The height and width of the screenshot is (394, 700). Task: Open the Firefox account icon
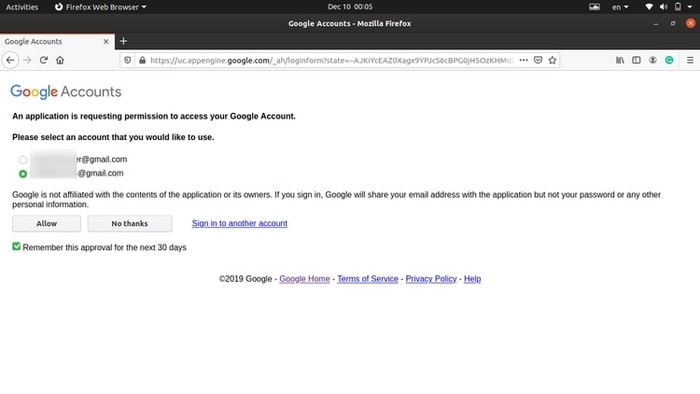(x=653, y=60)
